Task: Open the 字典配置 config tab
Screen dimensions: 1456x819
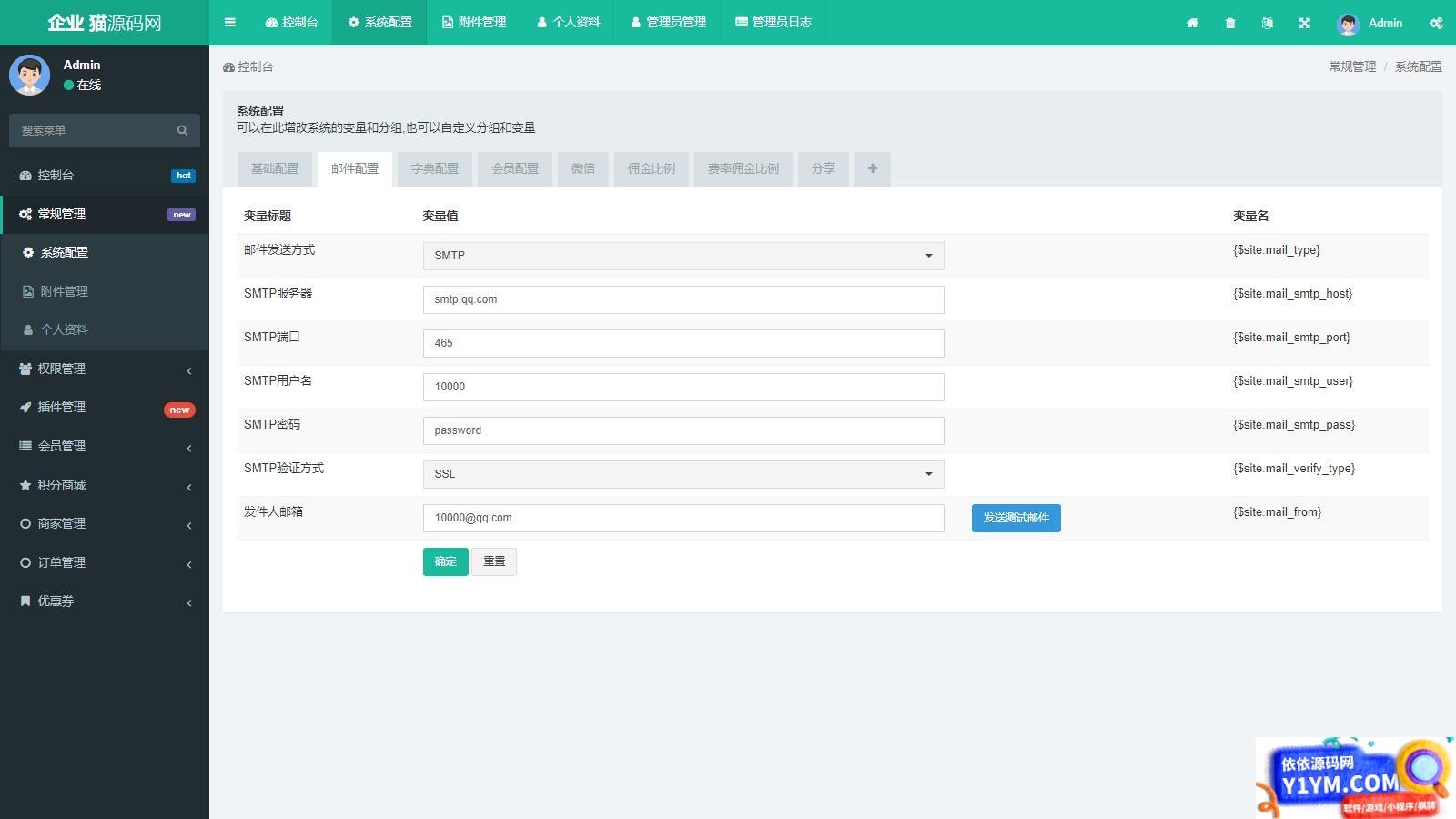Action: click(435, 169)
